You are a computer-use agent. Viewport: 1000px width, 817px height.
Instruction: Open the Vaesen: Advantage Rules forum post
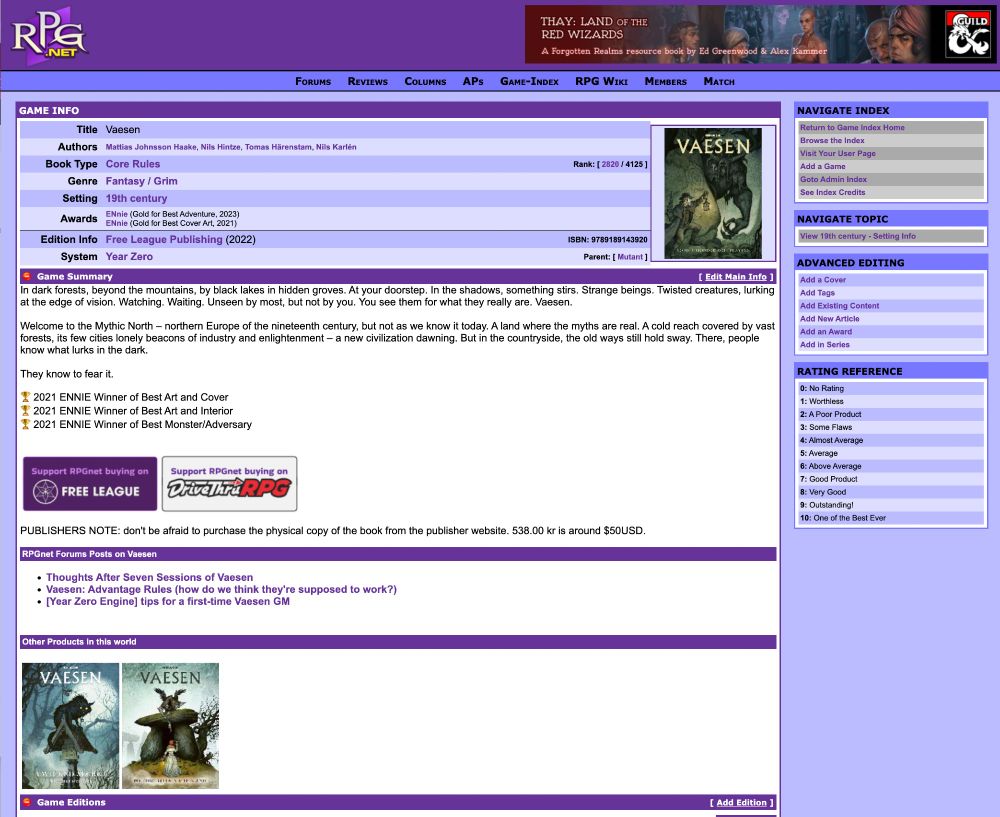pyautogui.click(x=221, y=589)
